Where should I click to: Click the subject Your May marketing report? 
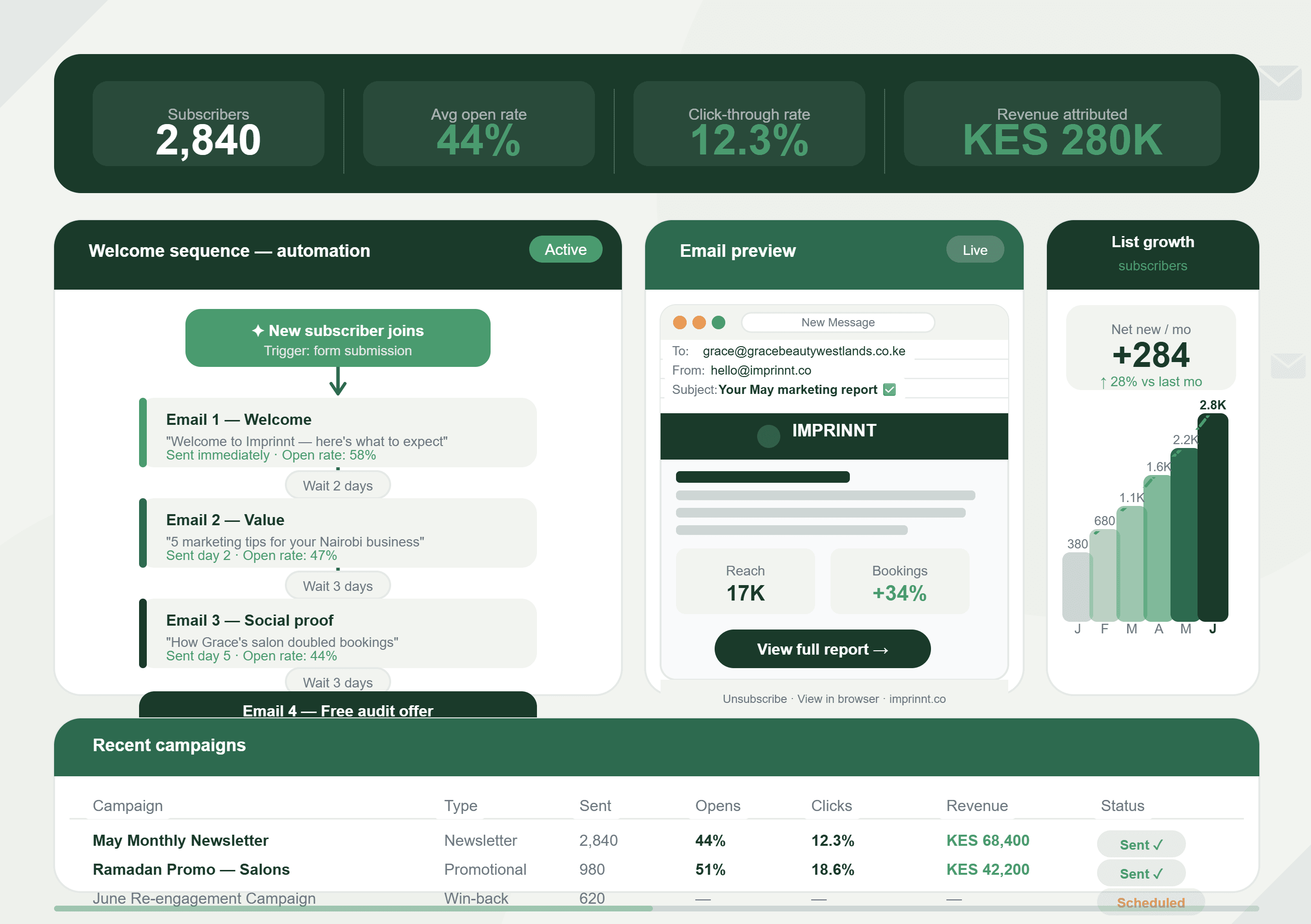click(x=798, y=390)
